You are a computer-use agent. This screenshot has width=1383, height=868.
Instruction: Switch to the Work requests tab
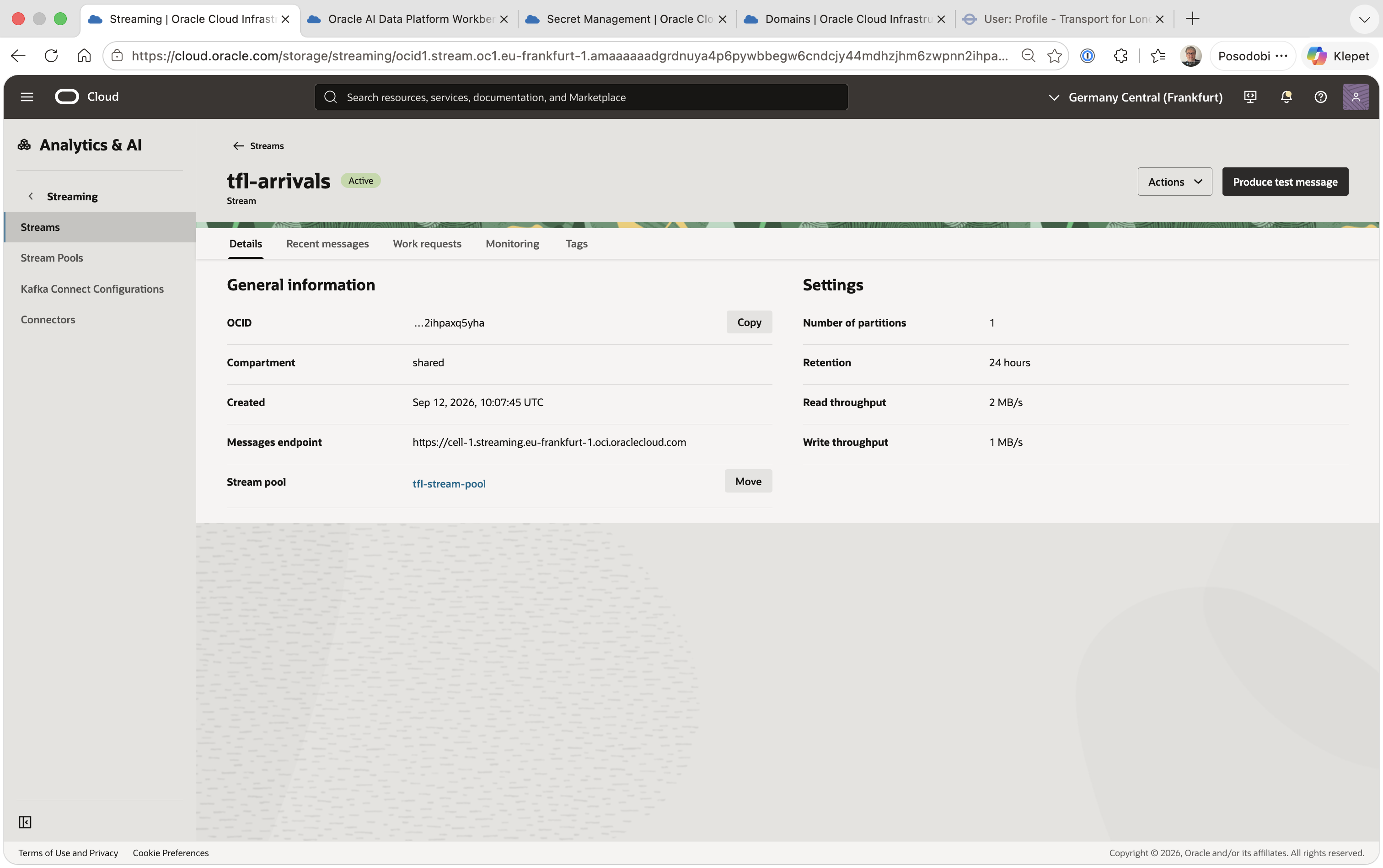click(427, 244)
